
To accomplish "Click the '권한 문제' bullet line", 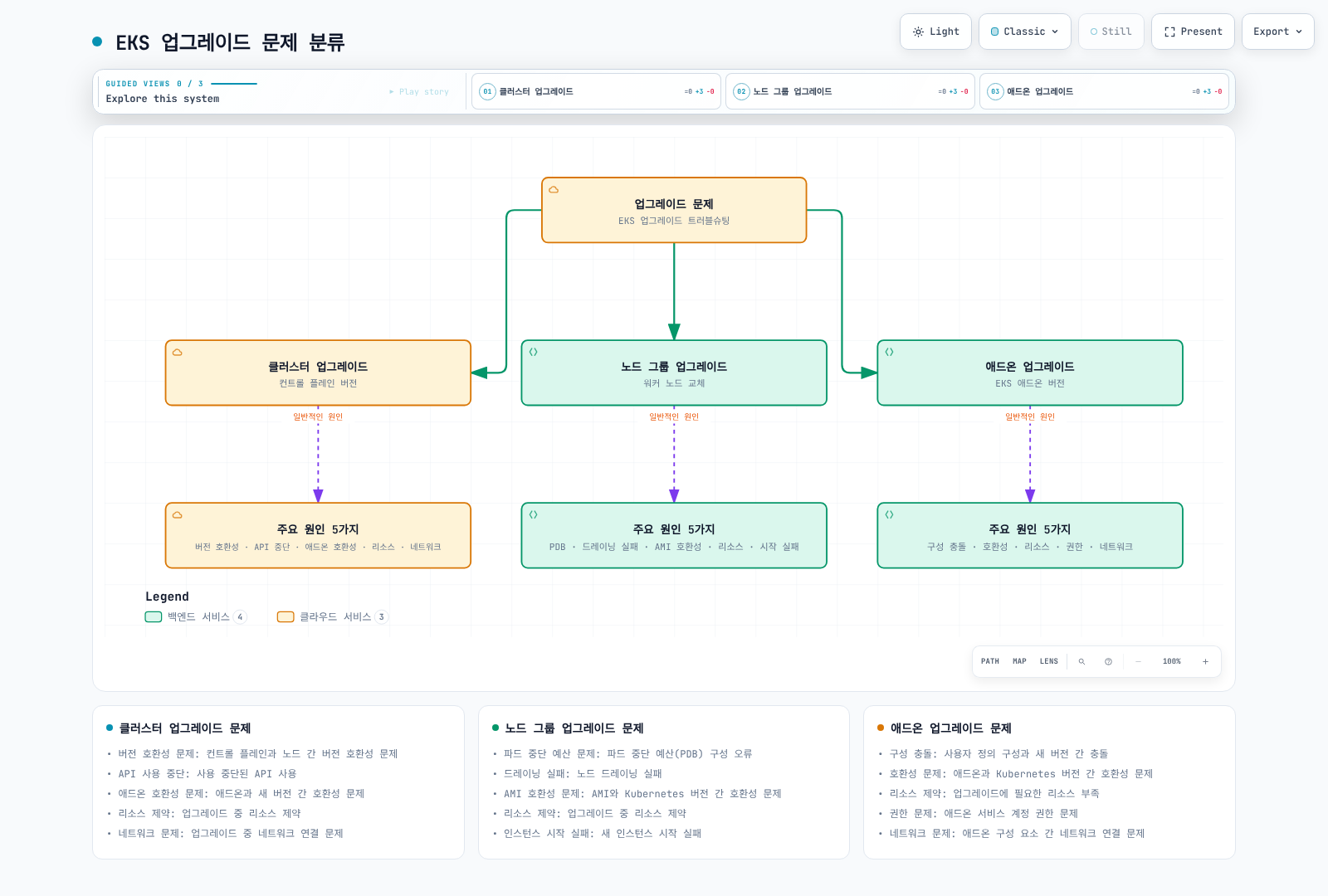I will 984,814.
